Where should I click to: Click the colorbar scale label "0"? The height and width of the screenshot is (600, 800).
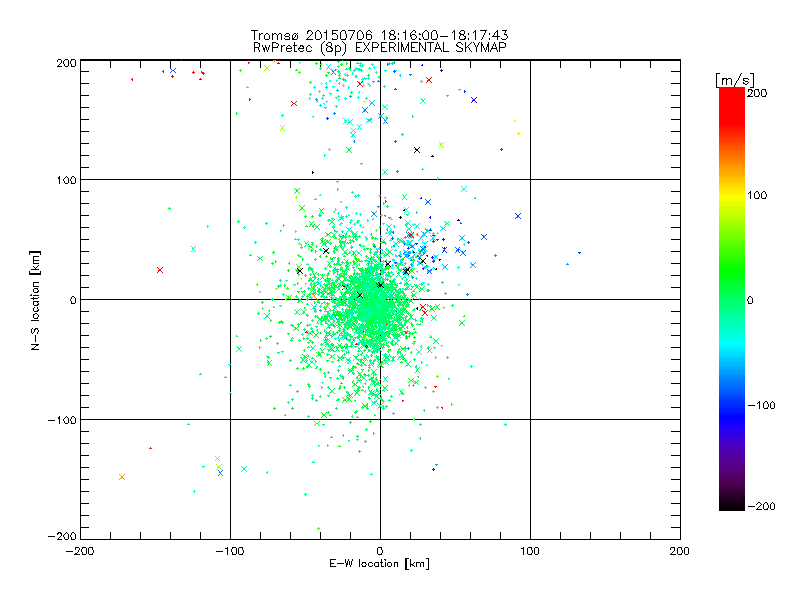click(x=751, y=300)
